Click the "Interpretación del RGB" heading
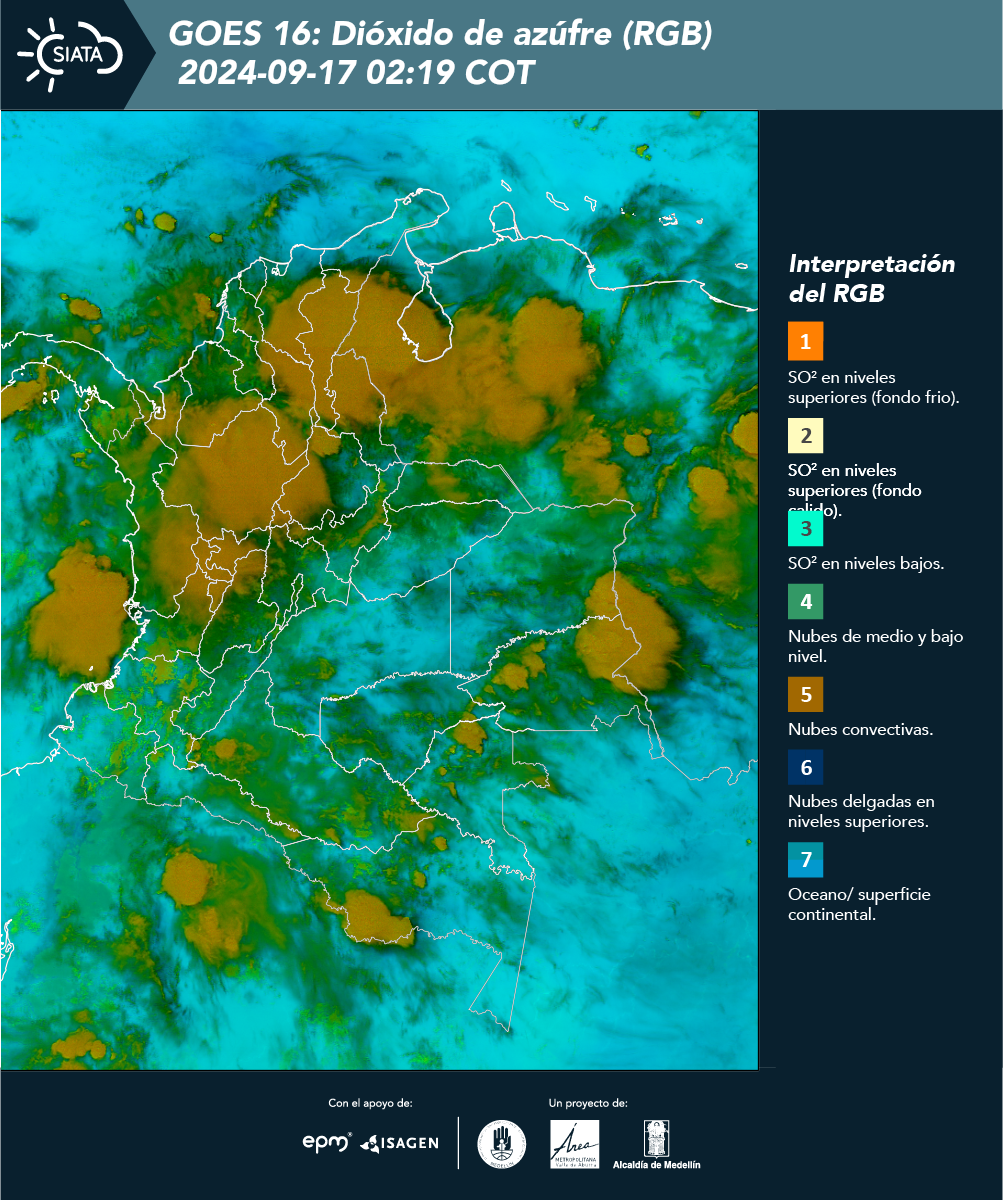The image size is (1003, 1200). pyautogui.click(x=872, y=279)
